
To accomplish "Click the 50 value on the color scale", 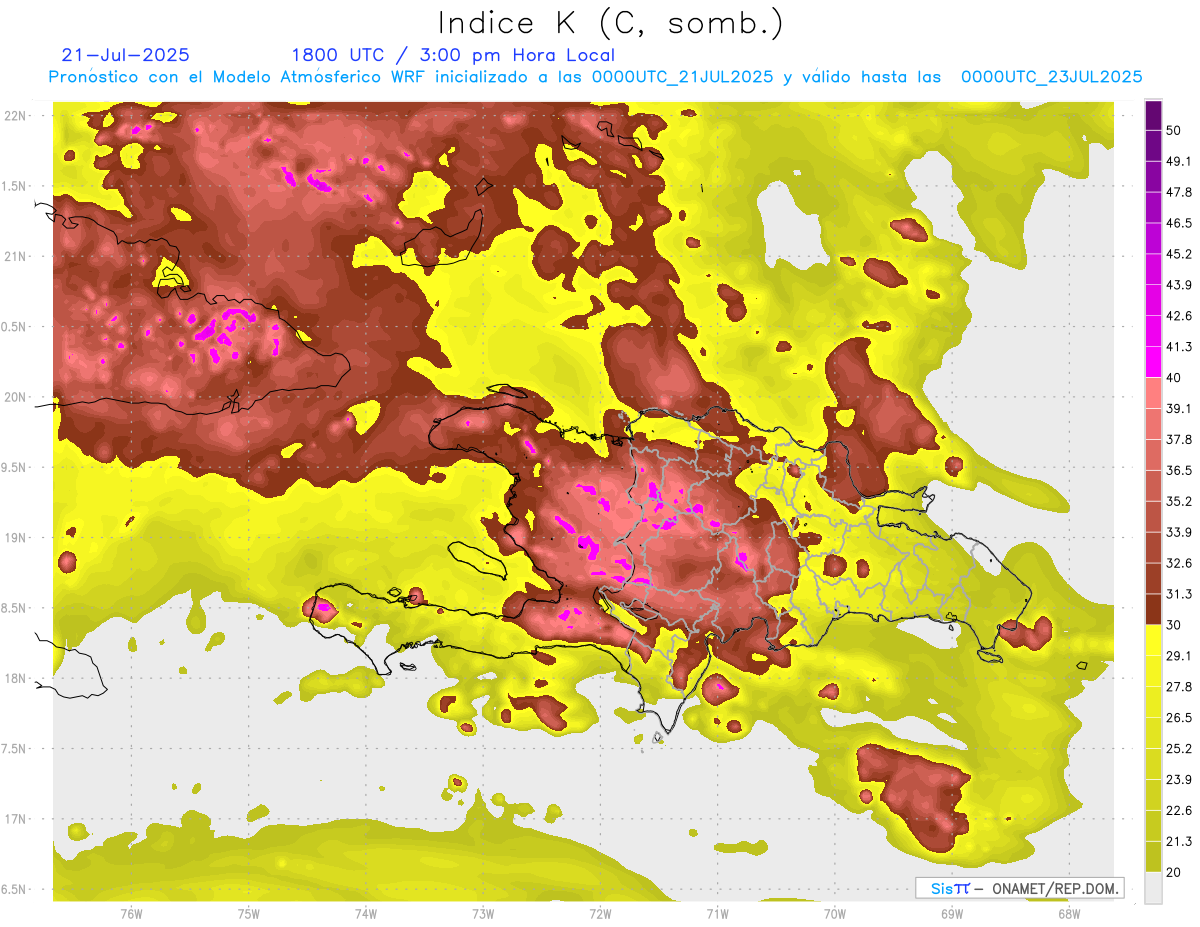I will point(1176,130).
